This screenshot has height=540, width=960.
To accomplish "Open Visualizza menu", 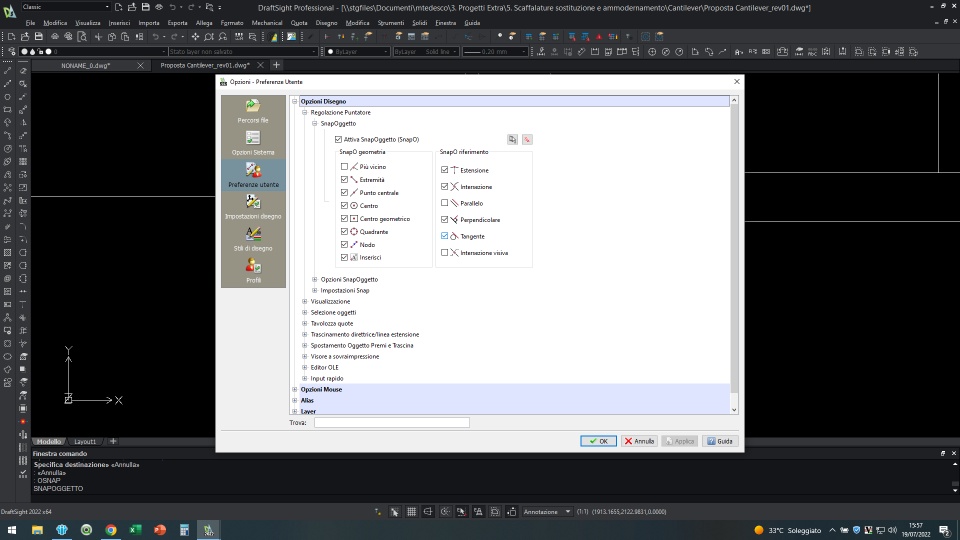I will point(88,23).
